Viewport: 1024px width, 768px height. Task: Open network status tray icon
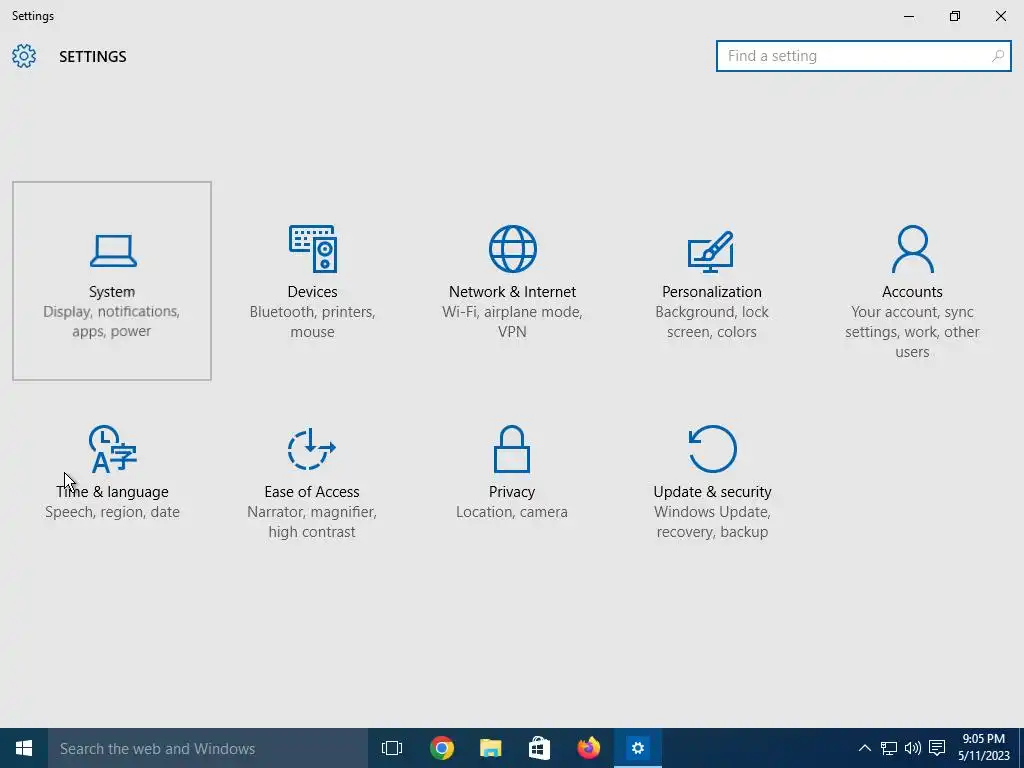[x=889, y=748]
